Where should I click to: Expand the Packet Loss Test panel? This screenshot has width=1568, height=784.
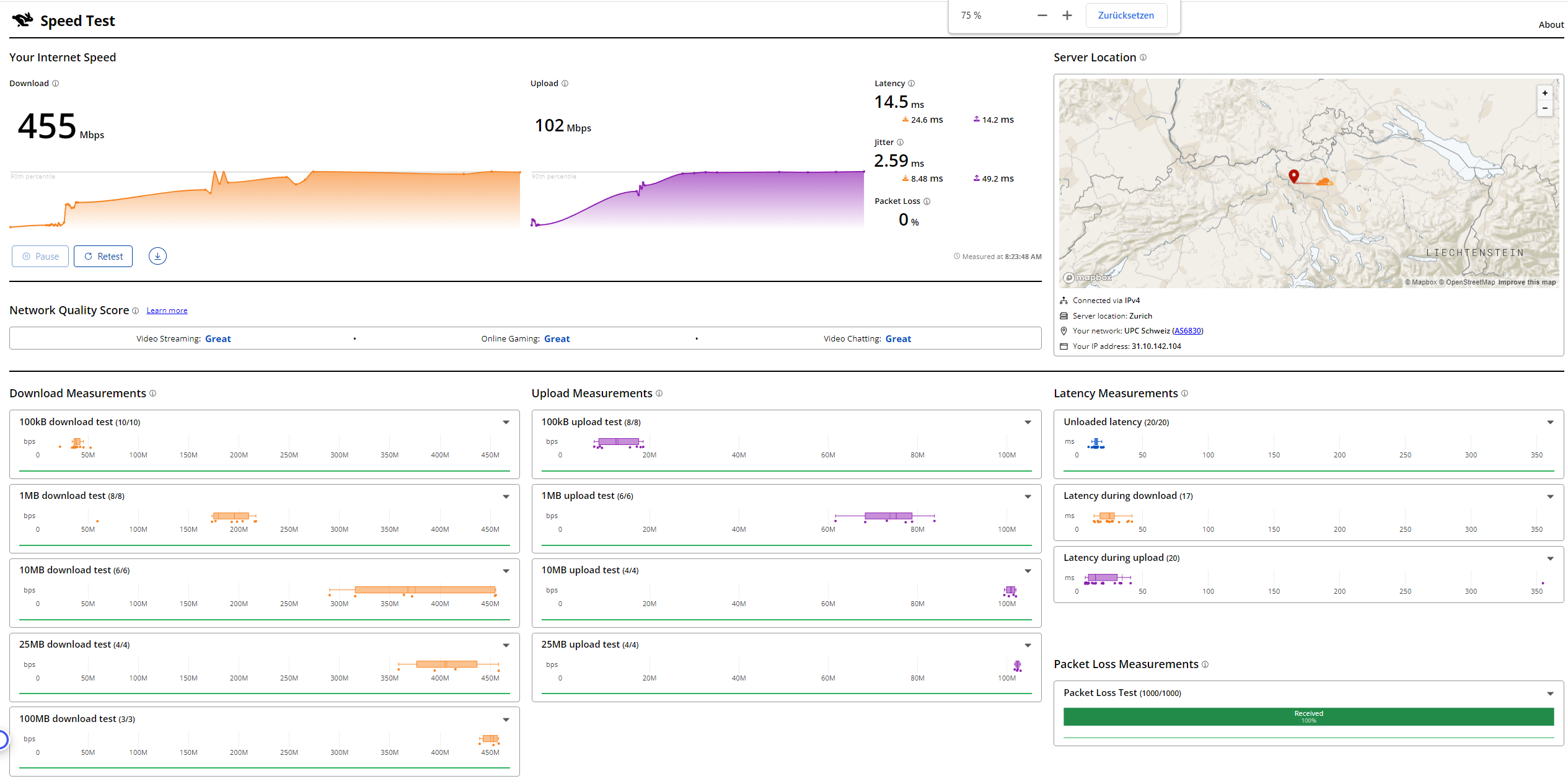pyautogui.click(x=1550, y=694)
